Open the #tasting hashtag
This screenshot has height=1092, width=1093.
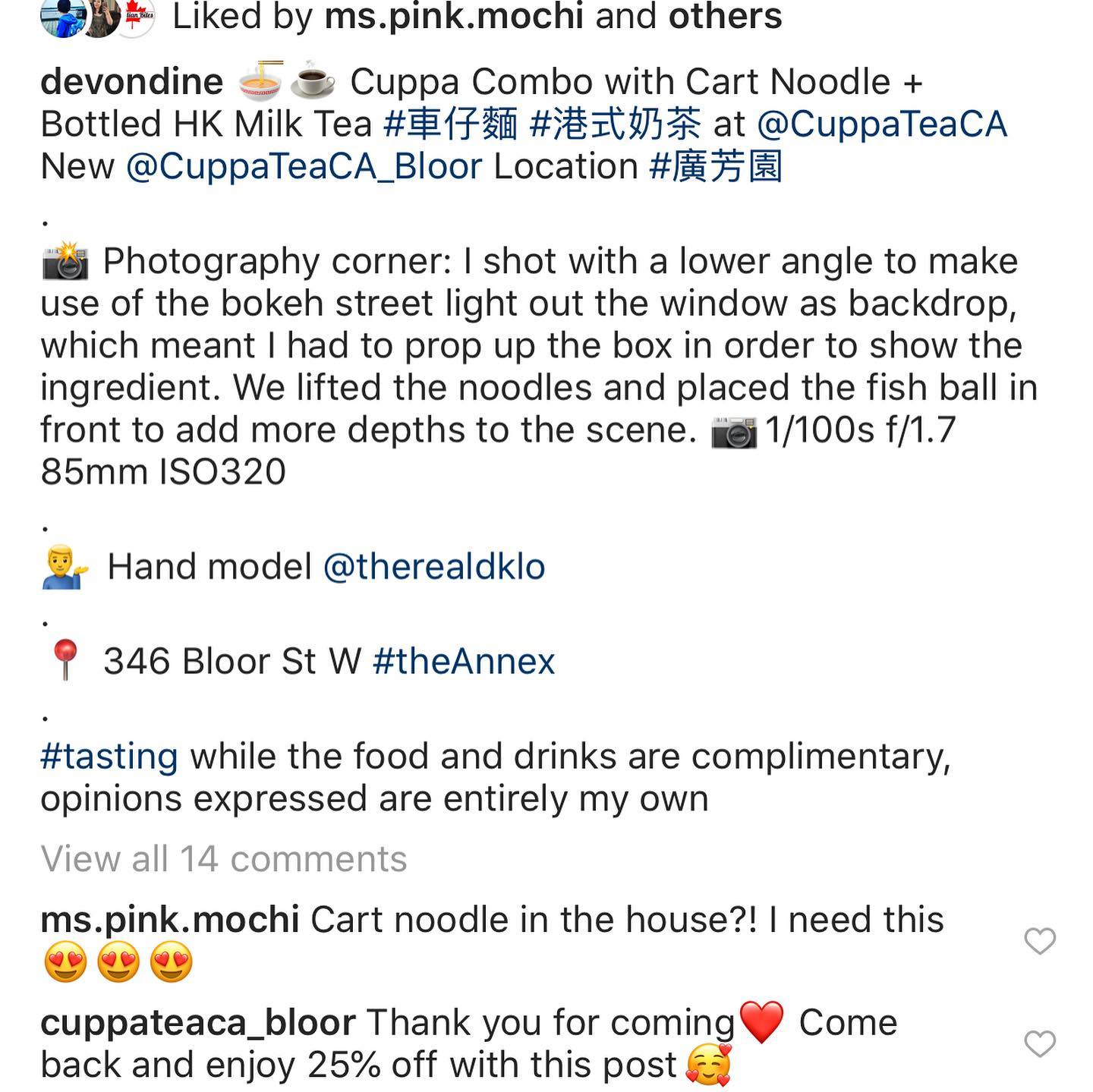click(x=109, y=757)
